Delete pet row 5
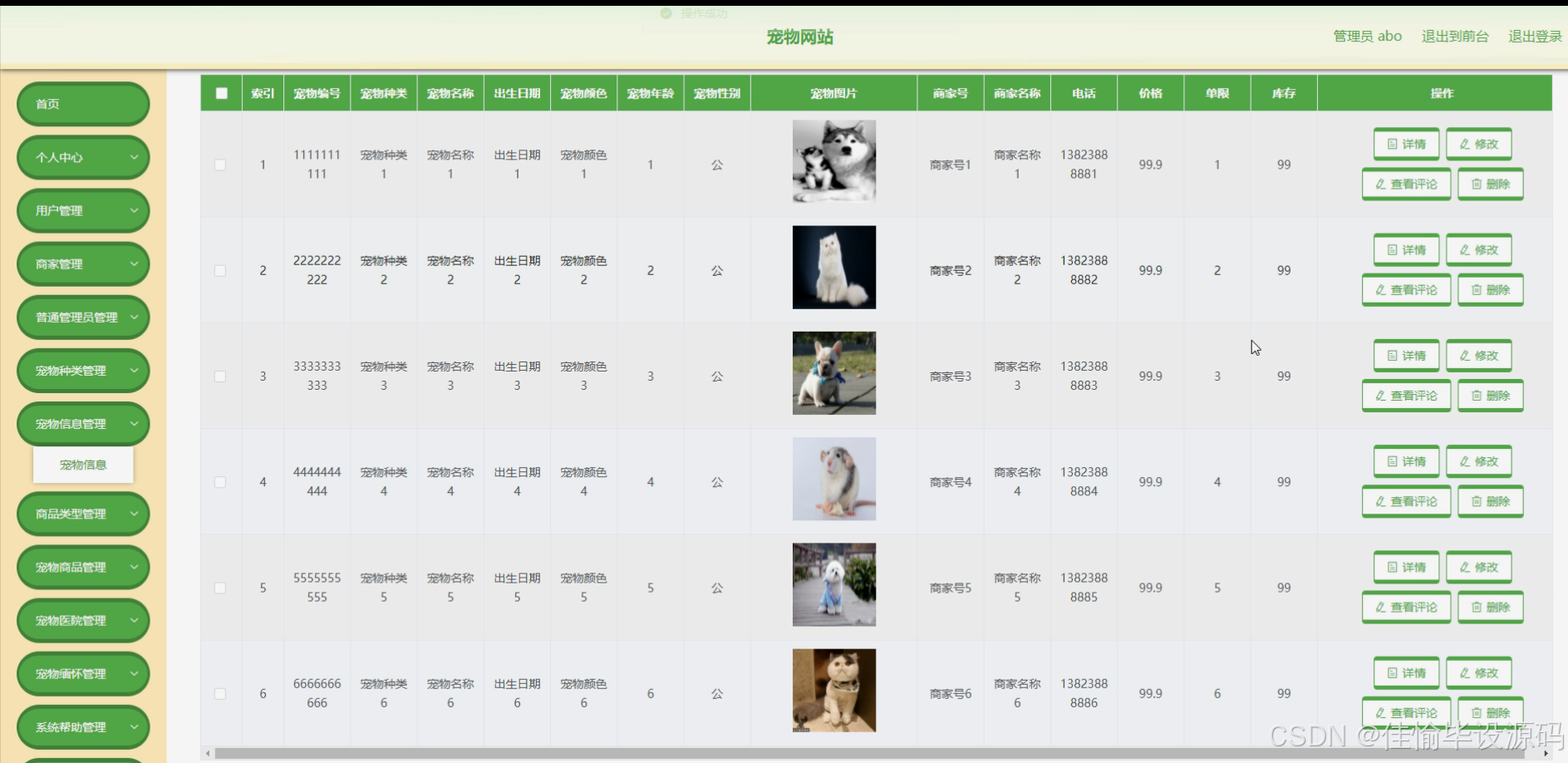 click(x=1490, y=607)
